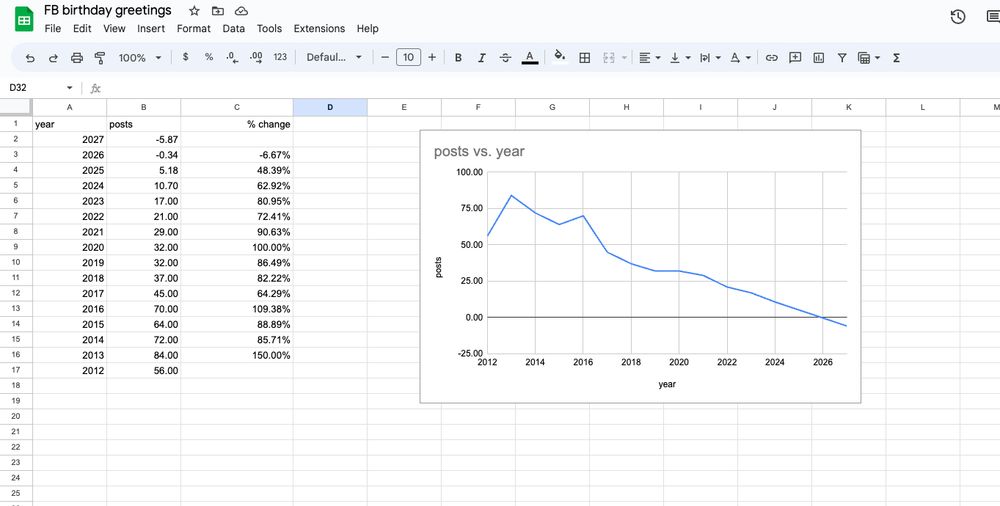Select the 2027 year cell

[70, 139]
